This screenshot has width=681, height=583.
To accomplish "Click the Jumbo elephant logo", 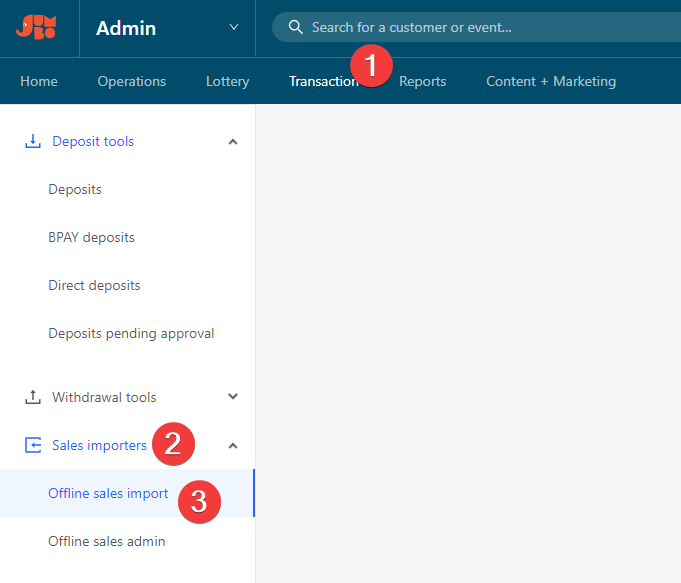I will [36, 27].
